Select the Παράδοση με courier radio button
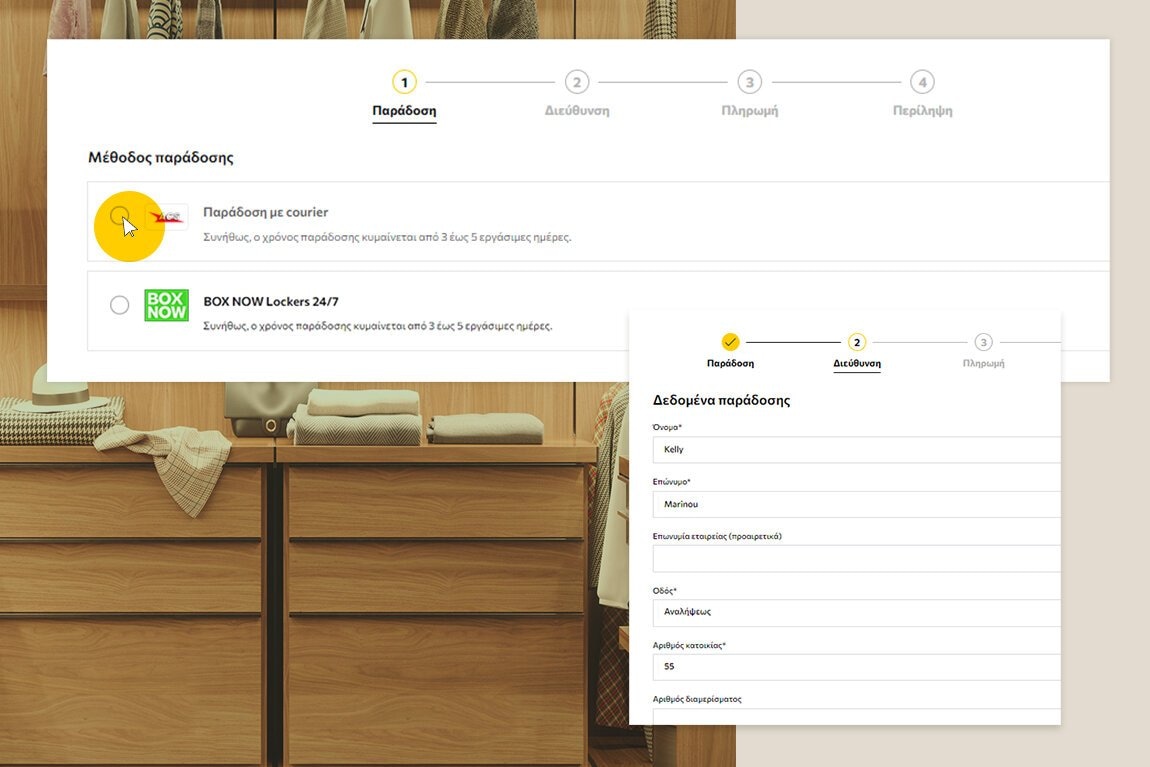 [119, 216]
